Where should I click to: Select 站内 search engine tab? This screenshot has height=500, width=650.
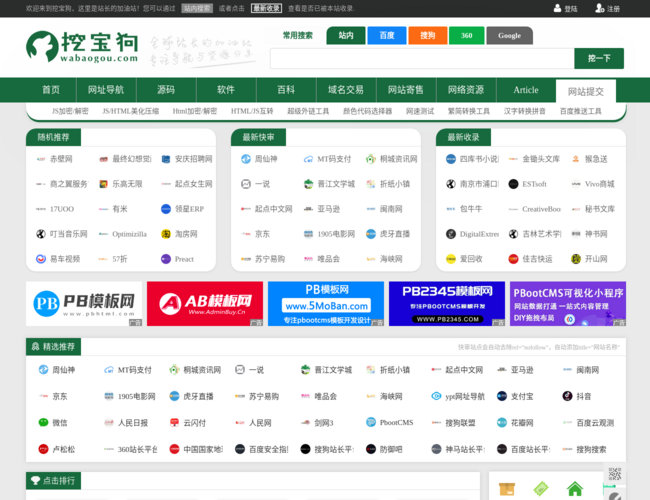tap(346, 35)
